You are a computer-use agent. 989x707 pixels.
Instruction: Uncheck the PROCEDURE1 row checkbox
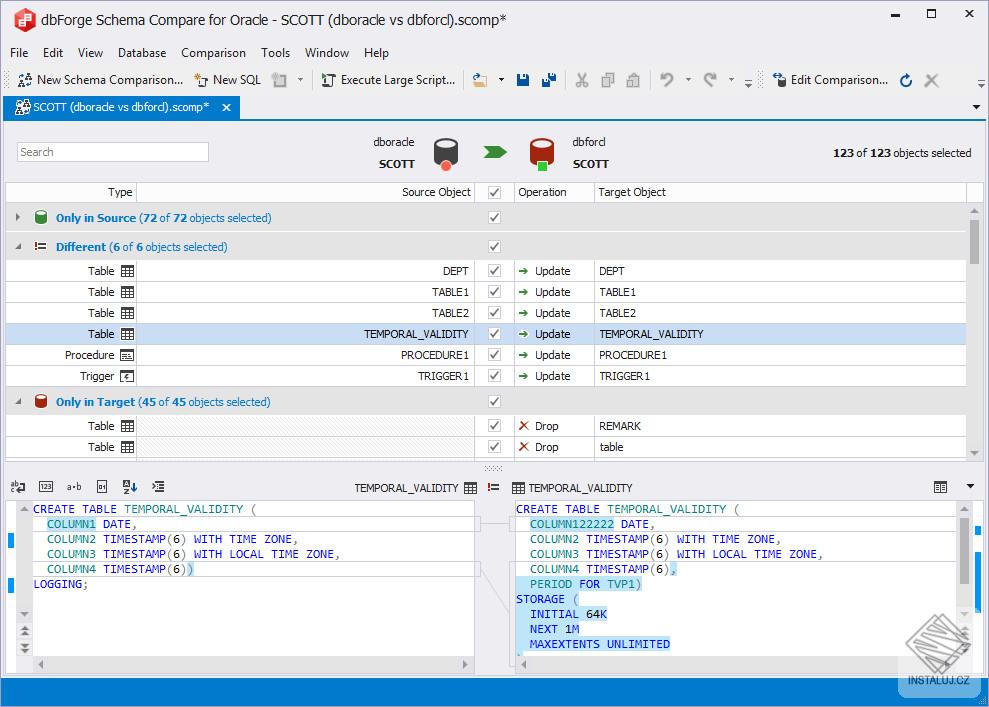coord(494,354)
